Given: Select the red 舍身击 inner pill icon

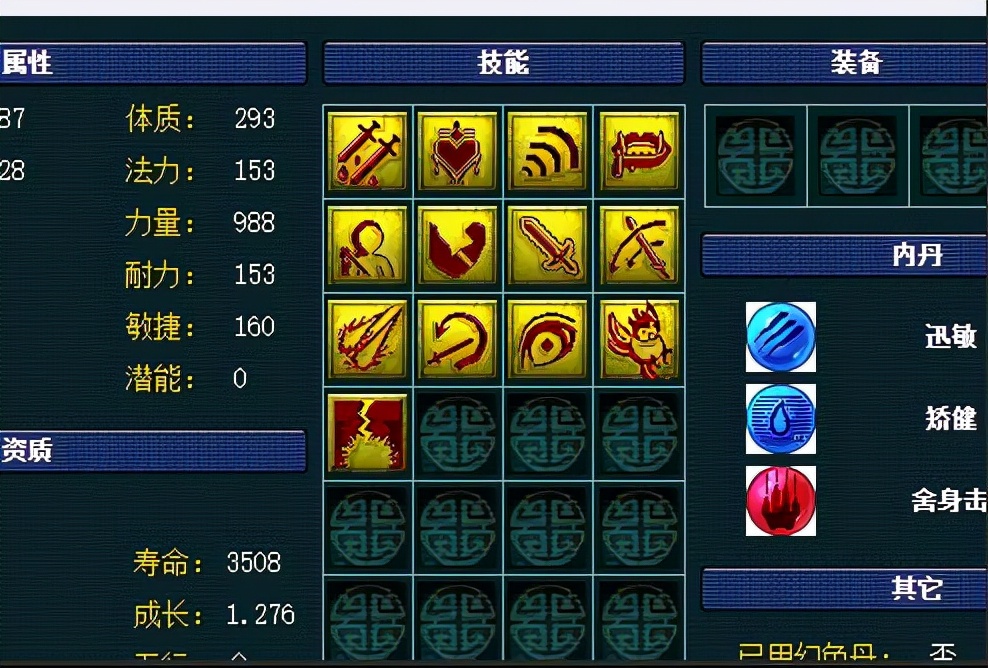Looking at the screenshot, I should click(x=781, y=501).
